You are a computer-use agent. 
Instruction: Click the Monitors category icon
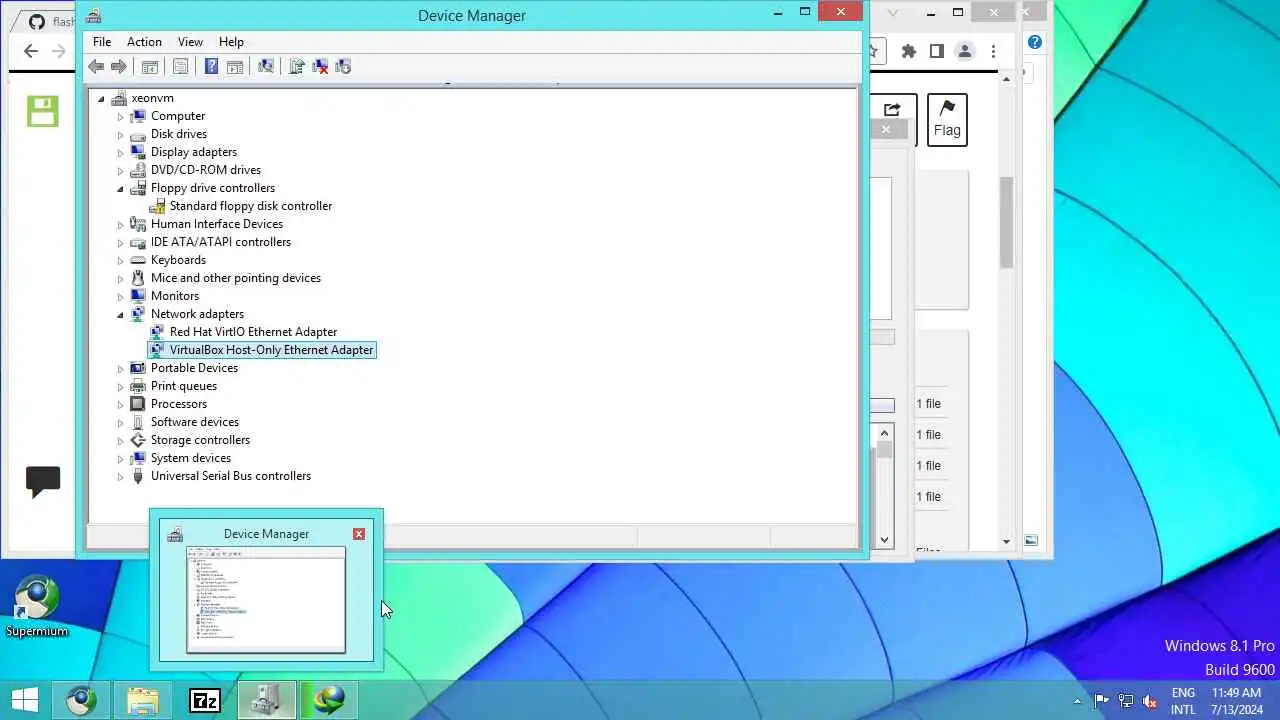(x=138, y=296)
